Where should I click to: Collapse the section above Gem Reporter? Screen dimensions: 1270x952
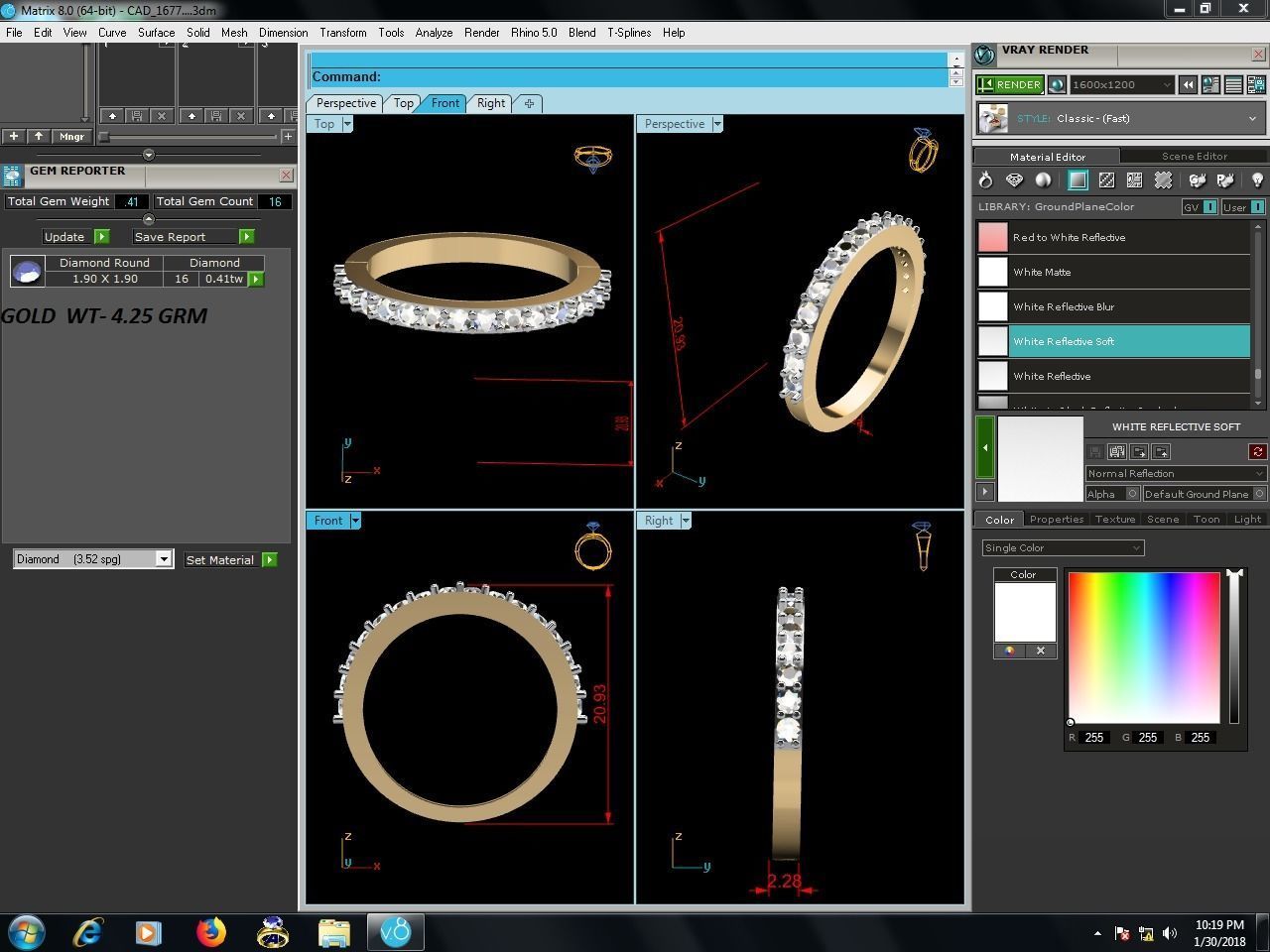(149, 155)
